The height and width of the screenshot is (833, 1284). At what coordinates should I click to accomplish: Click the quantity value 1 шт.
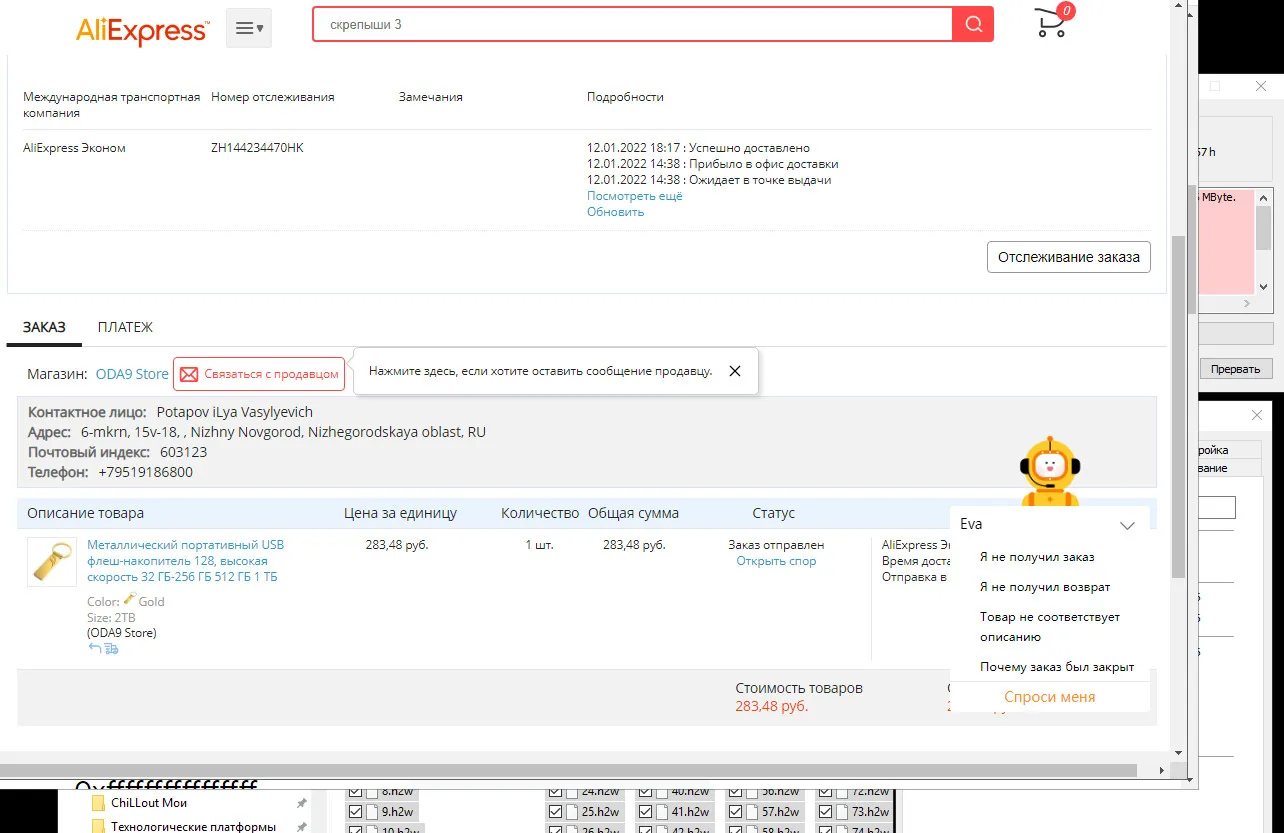point(539,545)
